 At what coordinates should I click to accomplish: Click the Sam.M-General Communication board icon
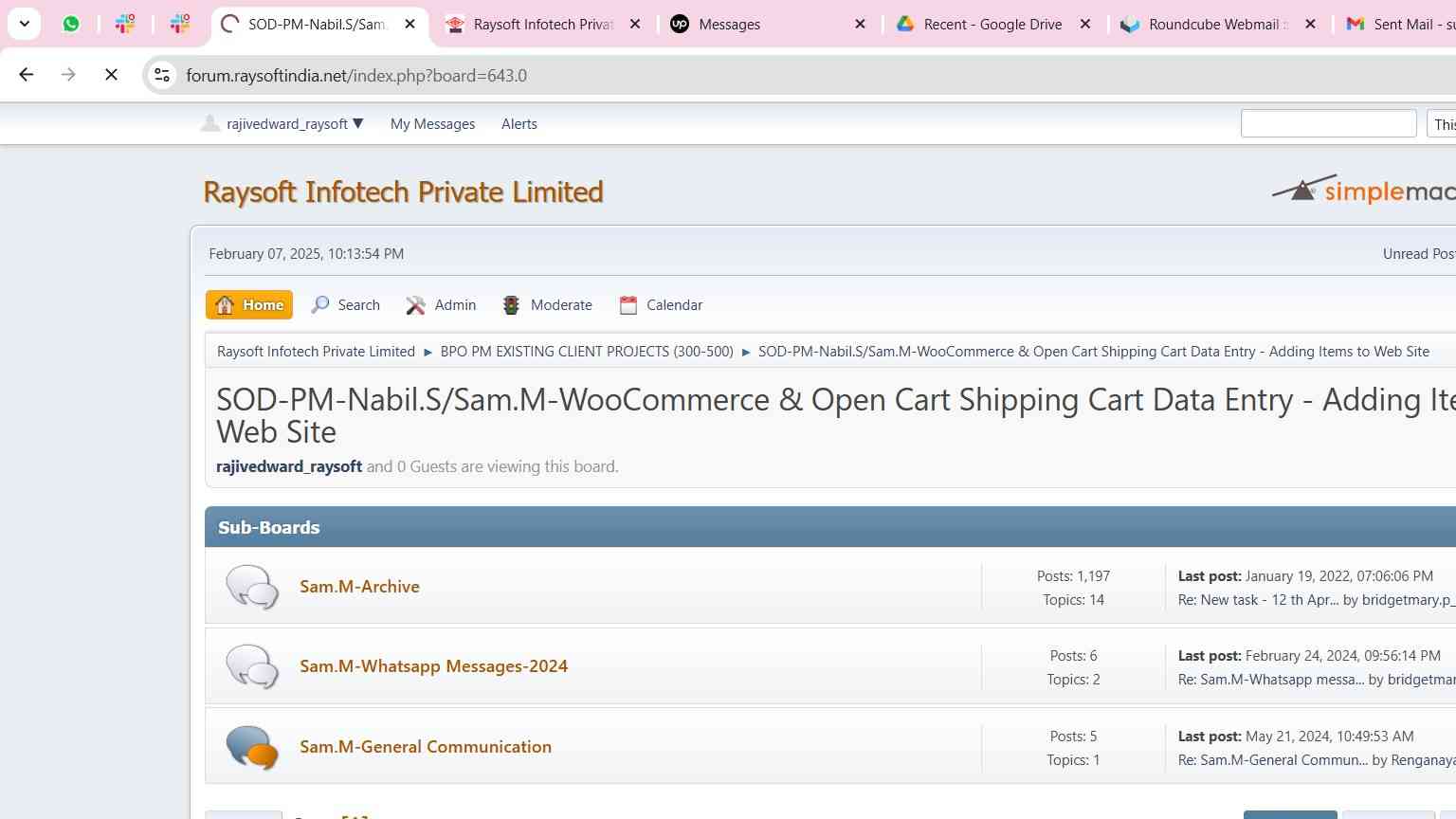point(251,747)
